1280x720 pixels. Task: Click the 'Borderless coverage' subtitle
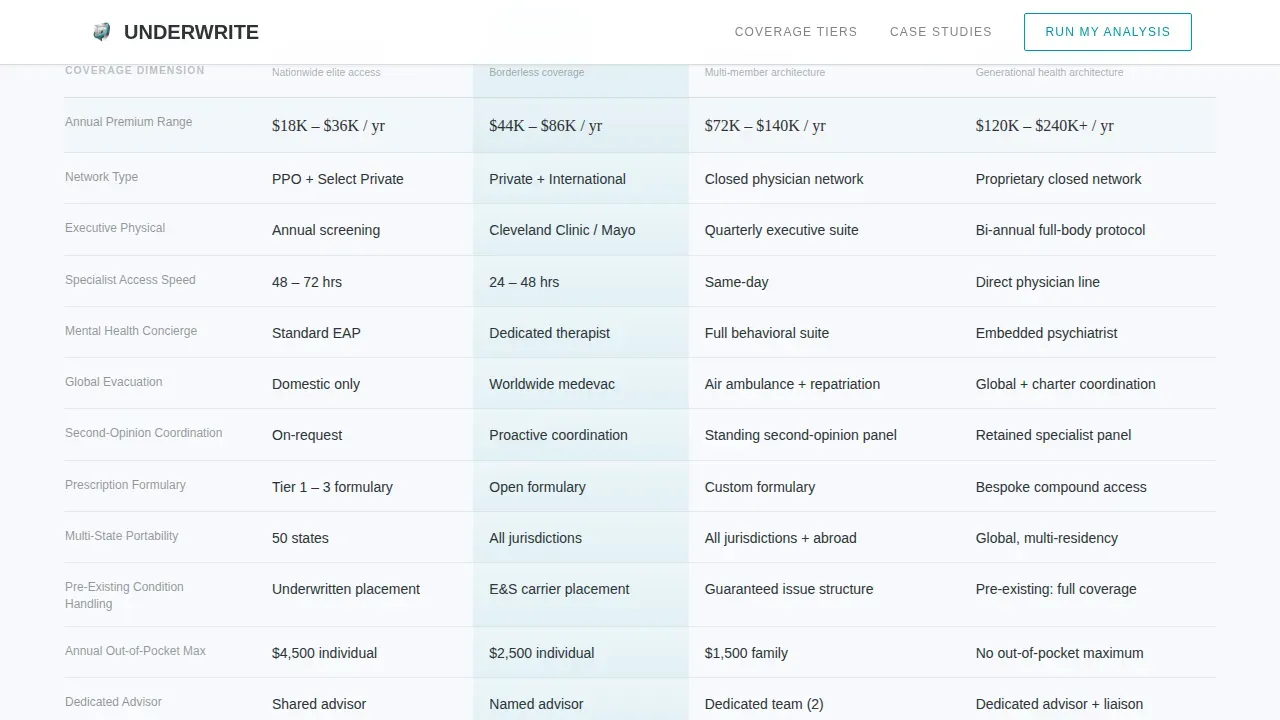[537, 72]
